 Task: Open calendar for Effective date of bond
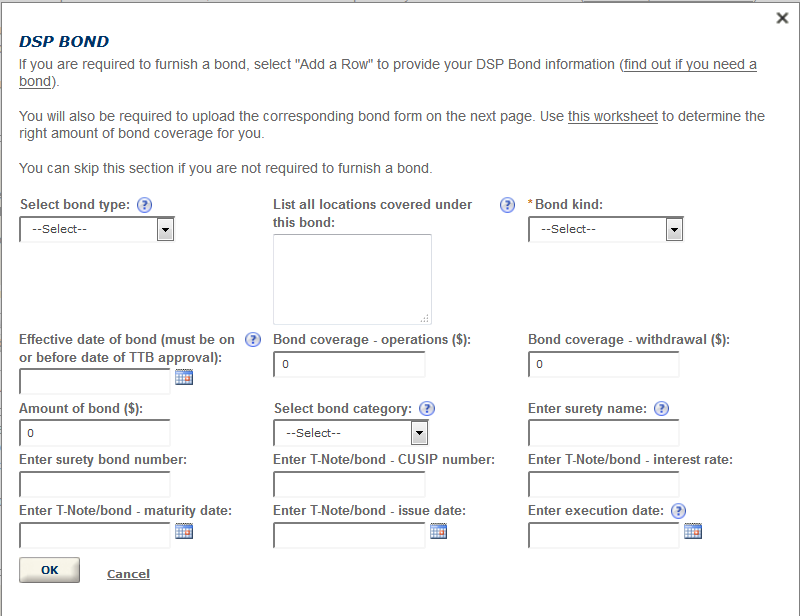point(184,377)
